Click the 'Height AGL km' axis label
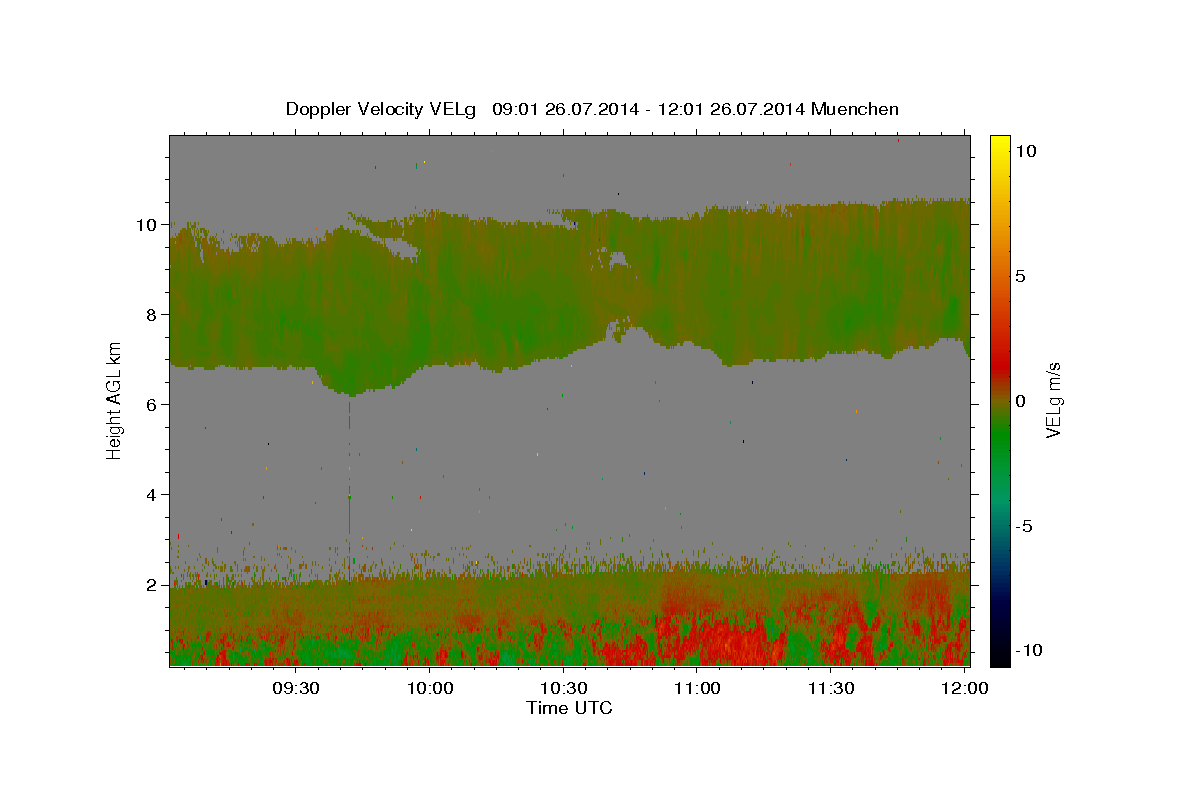Viewport: 1200px width, 800px height. pos(115,400)
